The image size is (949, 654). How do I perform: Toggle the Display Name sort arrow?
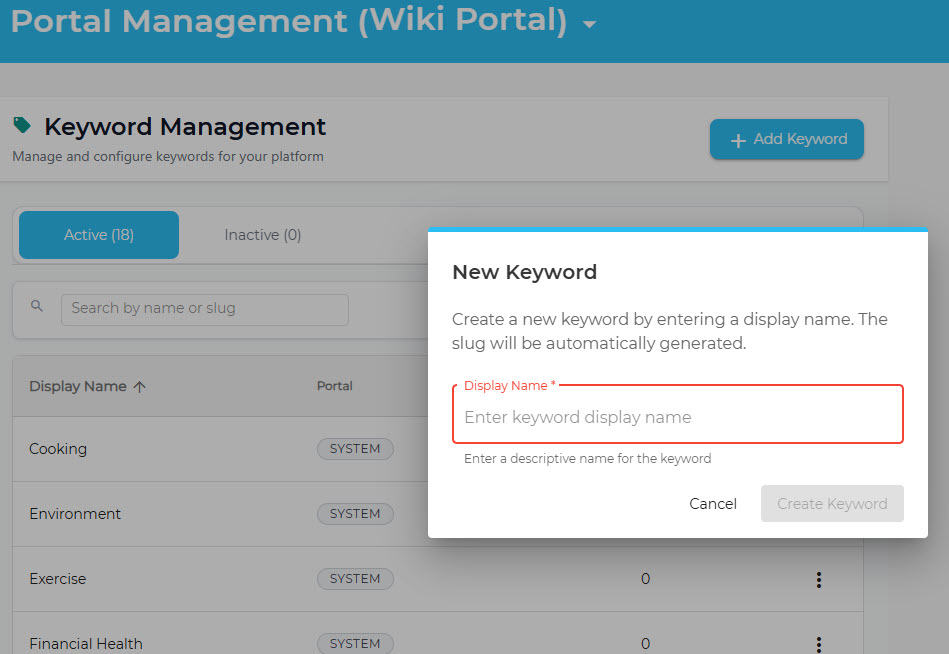[139, 387]
